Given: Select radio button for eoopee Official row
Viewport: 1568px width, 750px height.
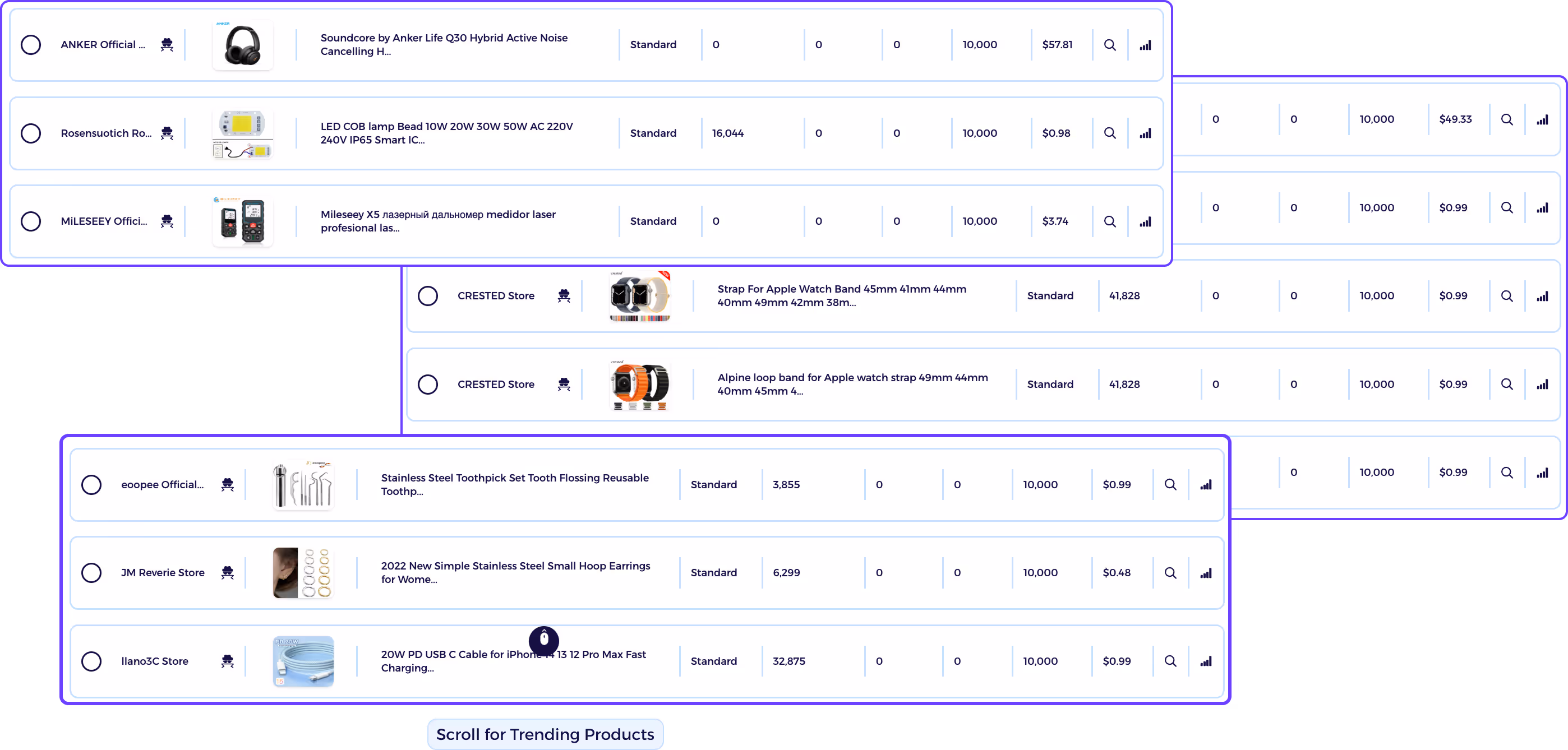Looking at the screenshot, I should tap(91, 485).
